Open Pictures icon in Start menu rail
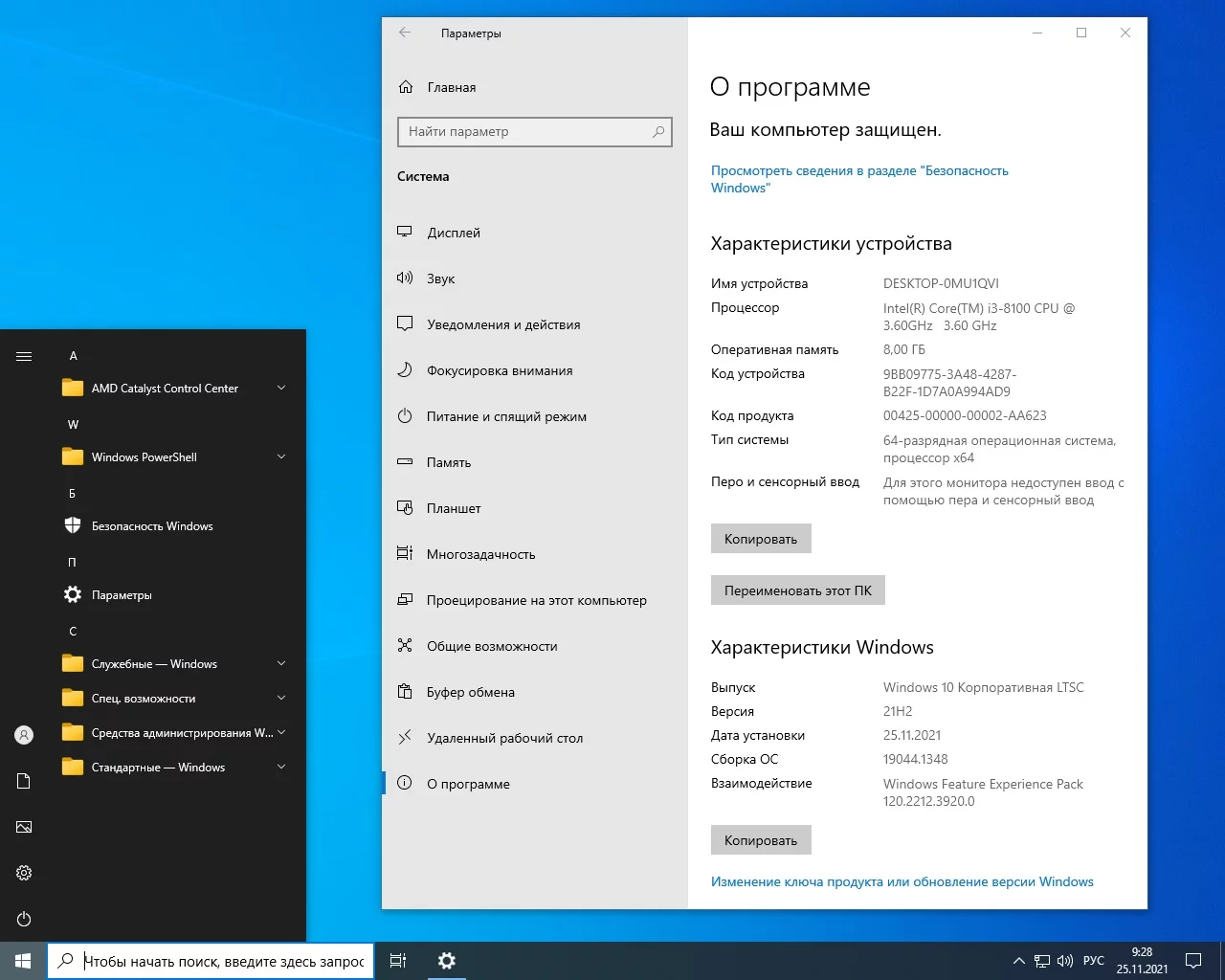The image size is (1225, 980). pyautogui.click(x=24, y=827)
